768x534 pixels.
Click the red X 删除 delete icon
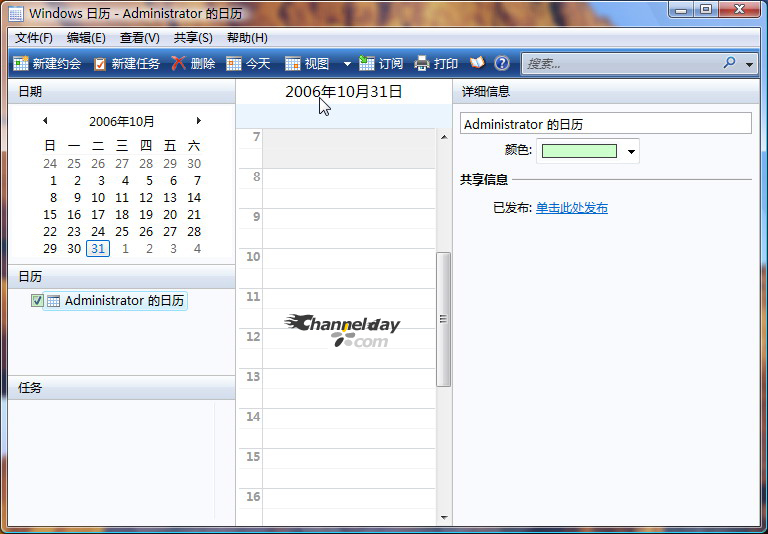pos(178,63)
